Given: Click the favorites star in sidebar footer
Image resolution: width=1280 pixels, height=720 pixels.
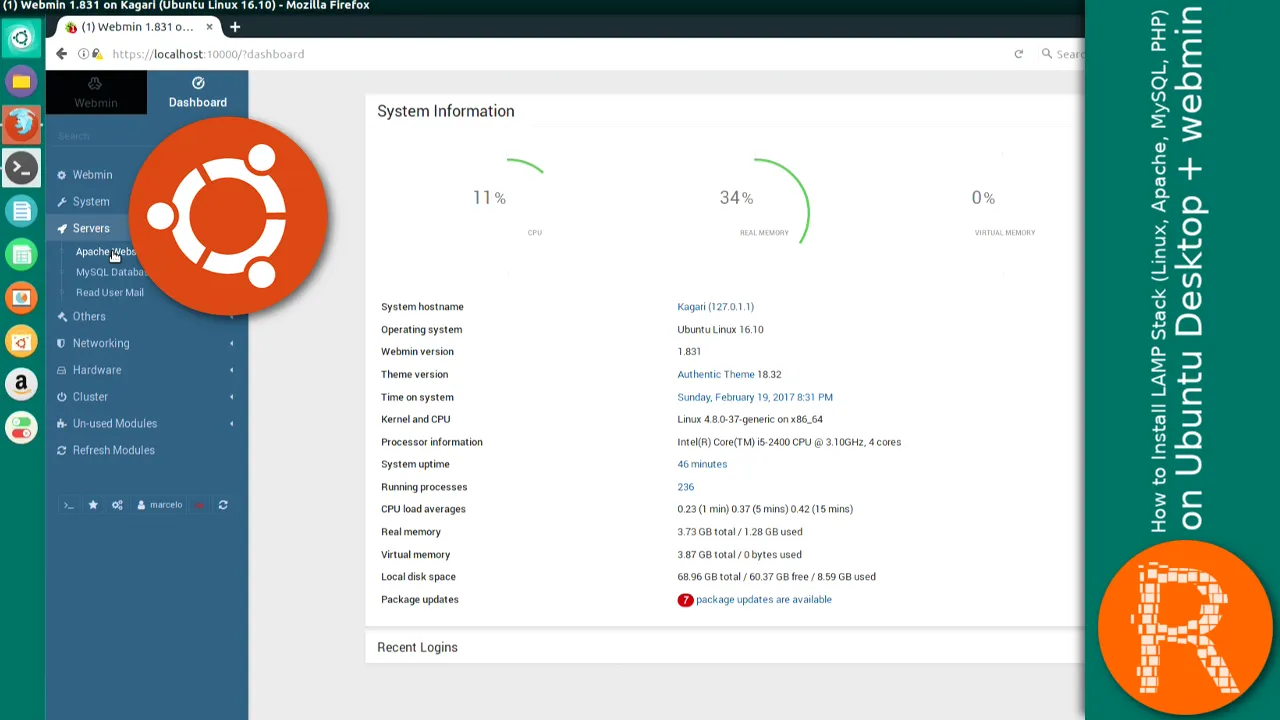Looking at the screenshot, I should pos(93,505).
